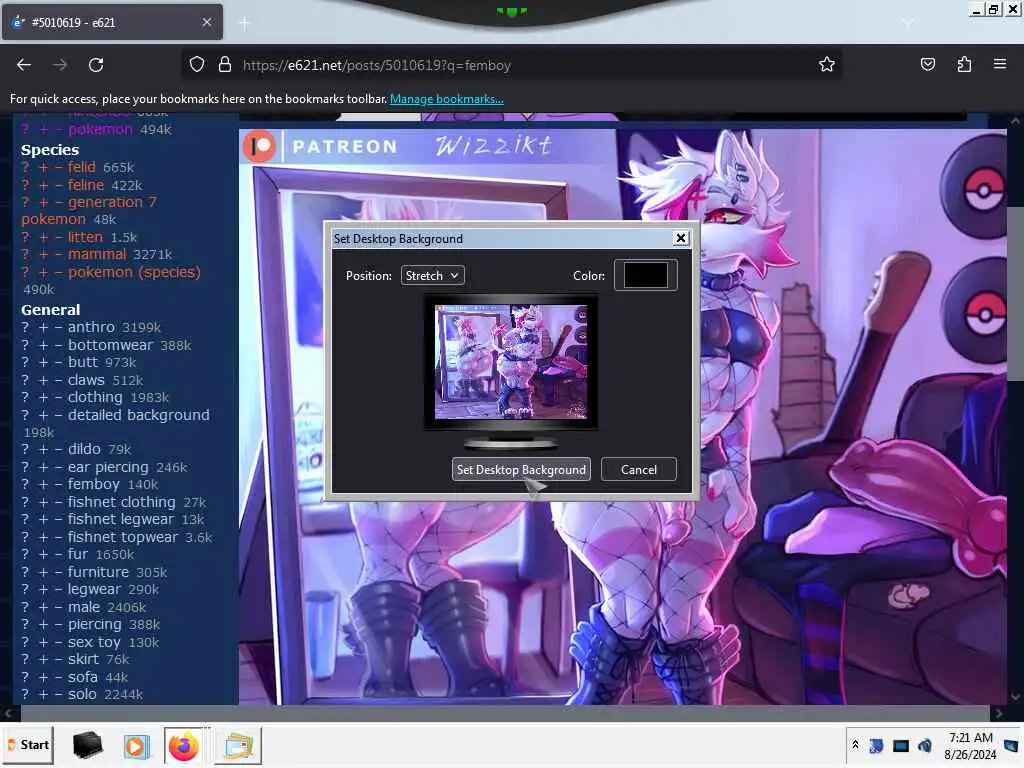Click the Patreon logo in artwork banner
The width and height of the screenshot is (1024, 768).
point(260,146)
